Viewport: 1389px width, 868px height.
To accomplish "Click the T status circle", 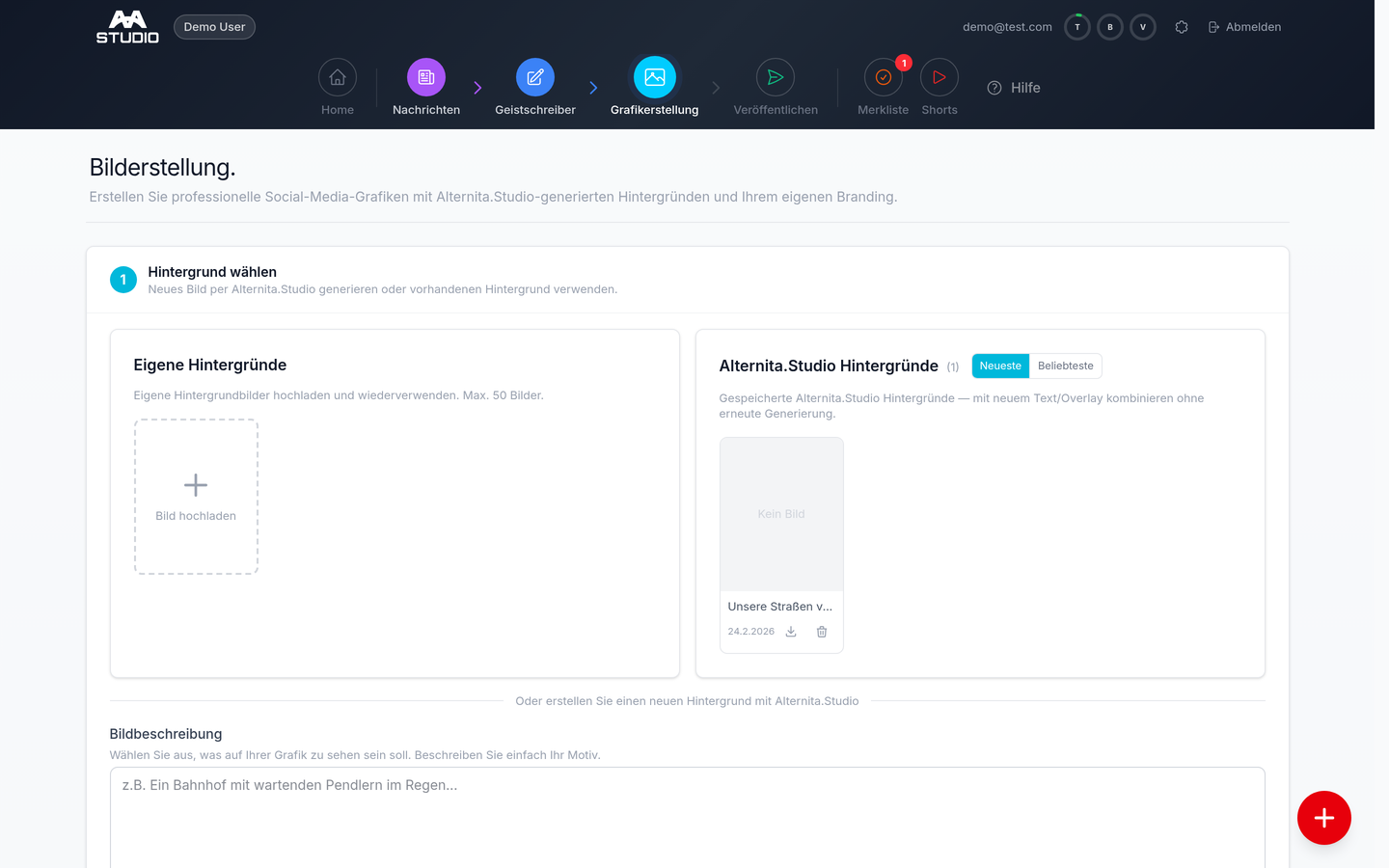I will point(1077,27).
